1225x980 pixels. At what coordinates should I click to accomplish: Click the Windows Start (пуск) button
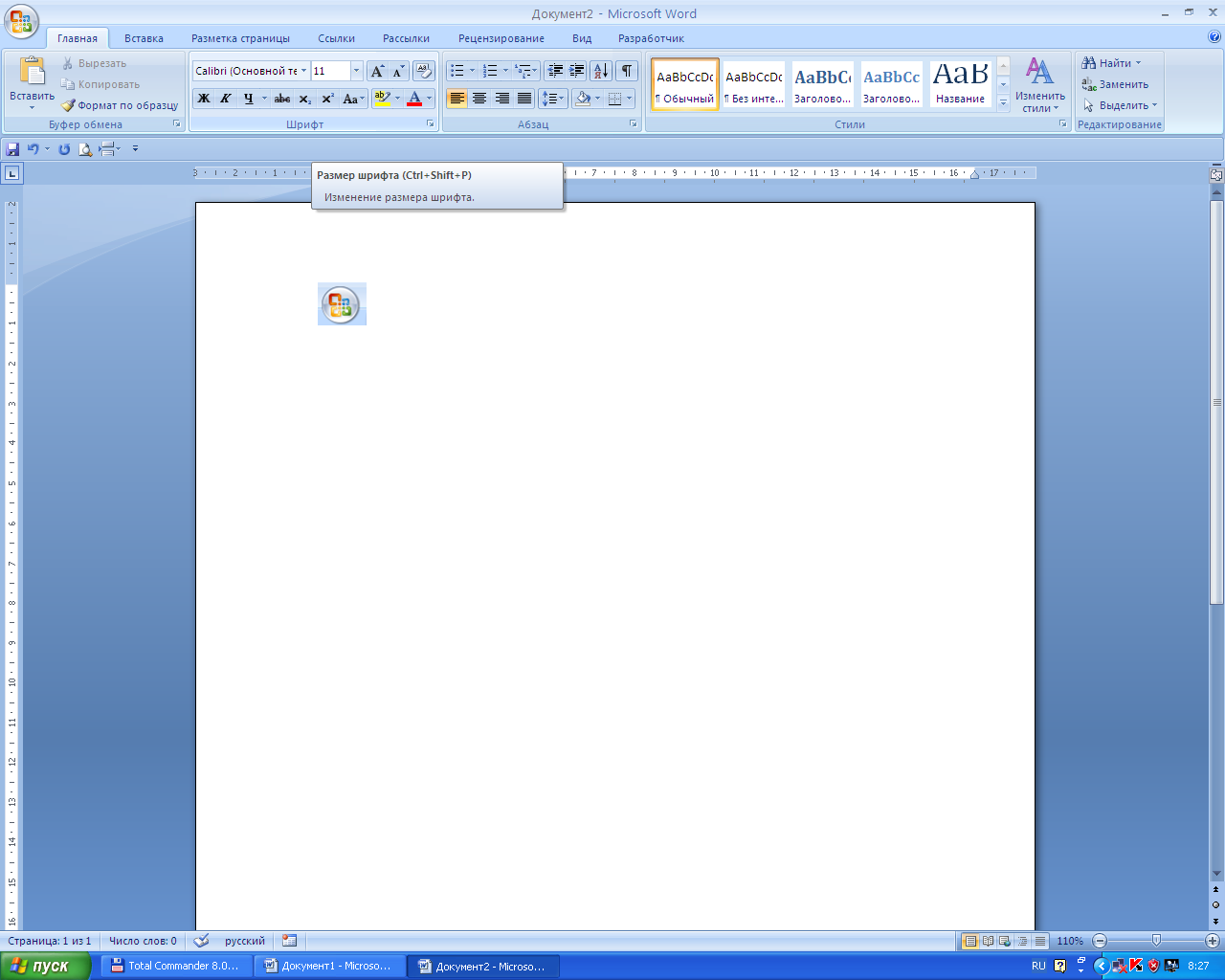point(45,966)
